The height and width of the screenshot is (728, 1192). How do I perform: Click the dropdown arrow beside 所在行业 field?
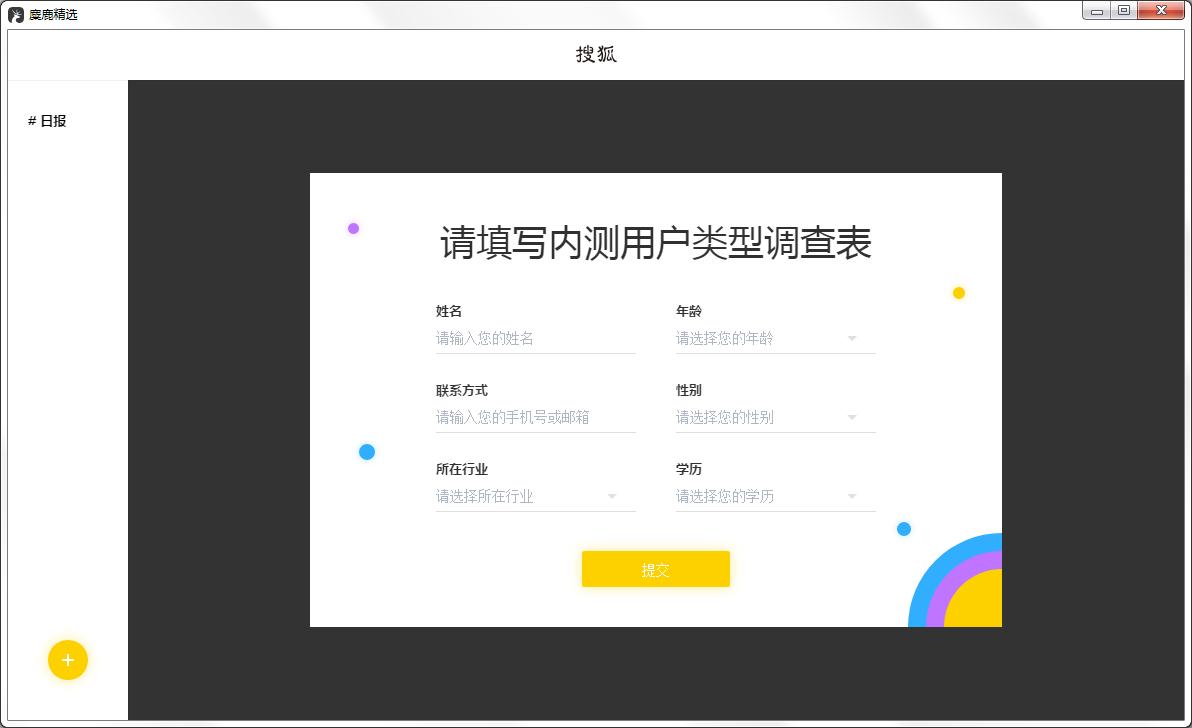coord(612,496)
